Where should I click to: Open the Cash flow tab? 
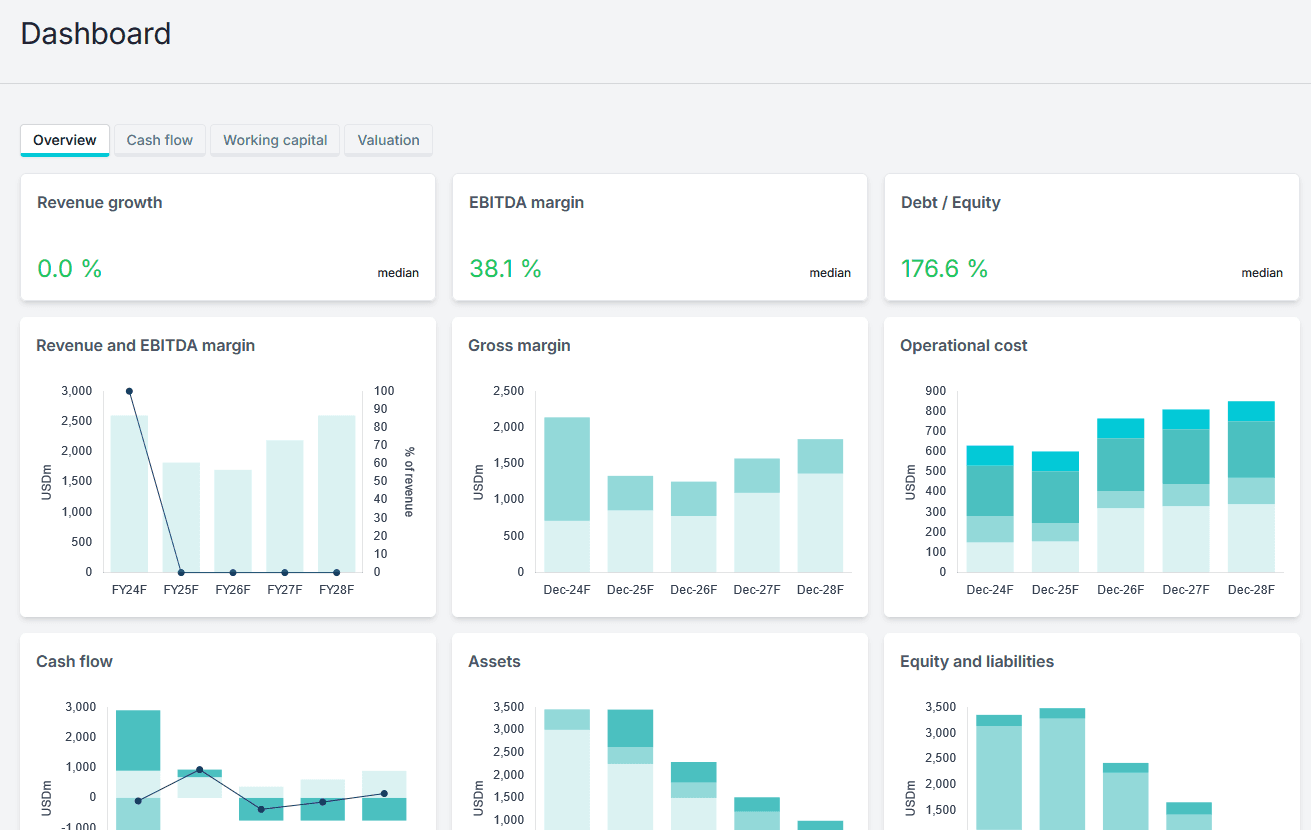click(x=160, y=140)
